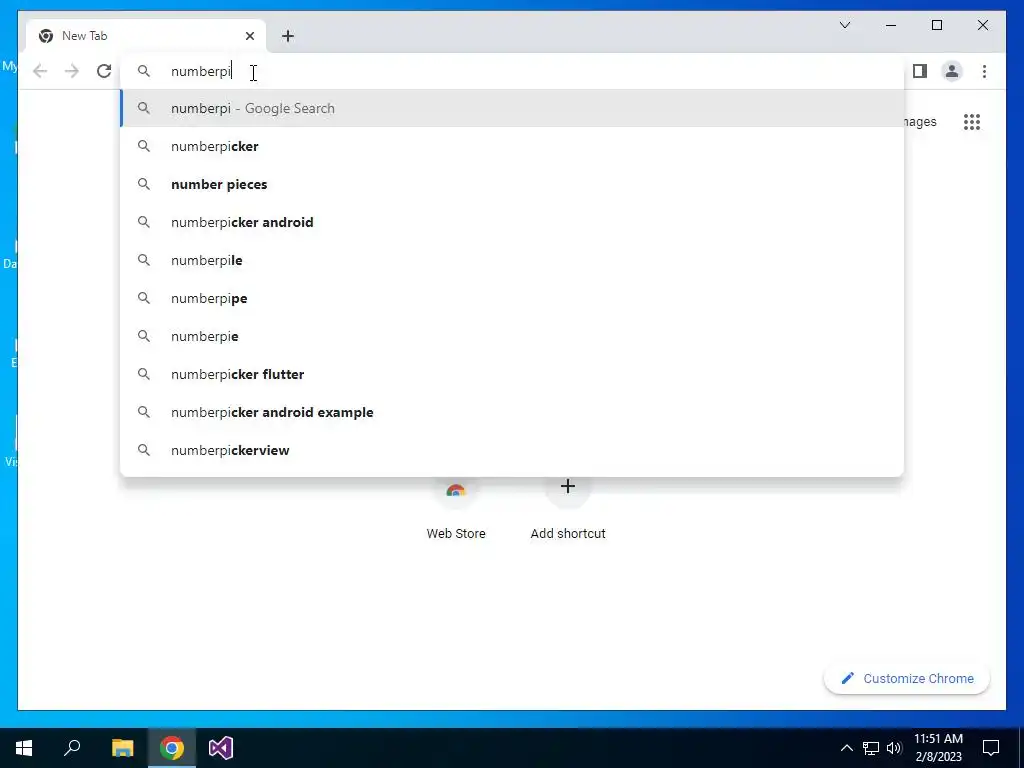Select the New Tab tab

146,36
